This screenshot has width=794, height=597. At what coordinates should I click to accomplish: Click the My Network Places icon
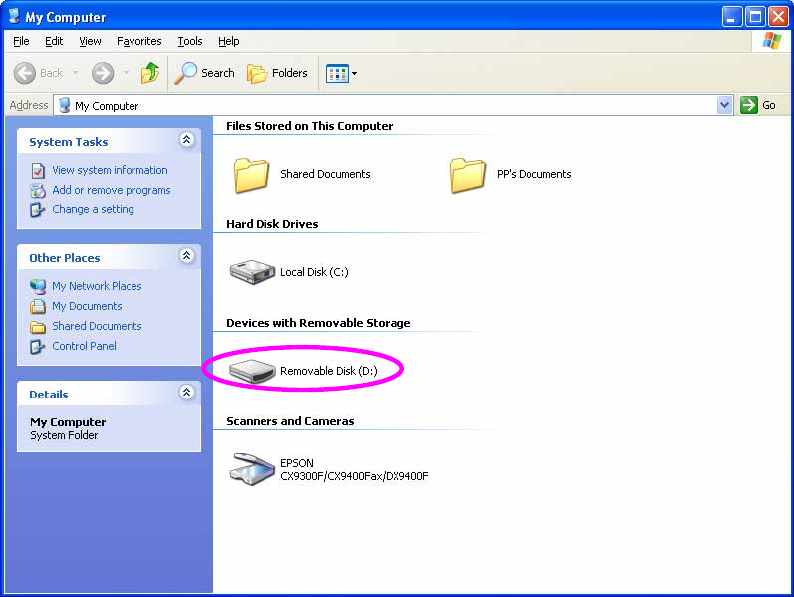[38, 287]
